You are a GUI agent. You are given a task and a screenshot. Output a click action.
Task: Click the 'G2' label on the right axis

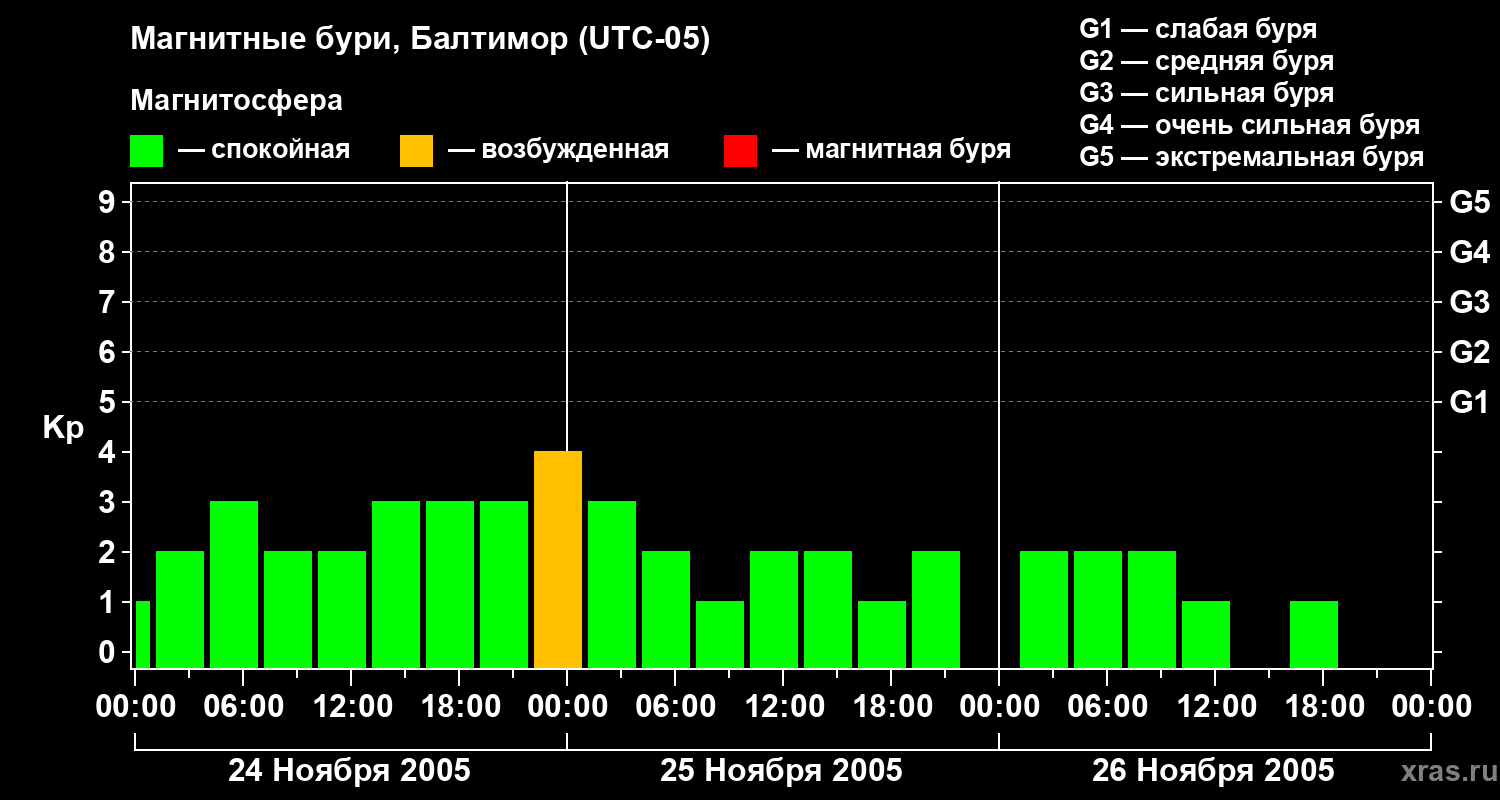point(1470,352)
